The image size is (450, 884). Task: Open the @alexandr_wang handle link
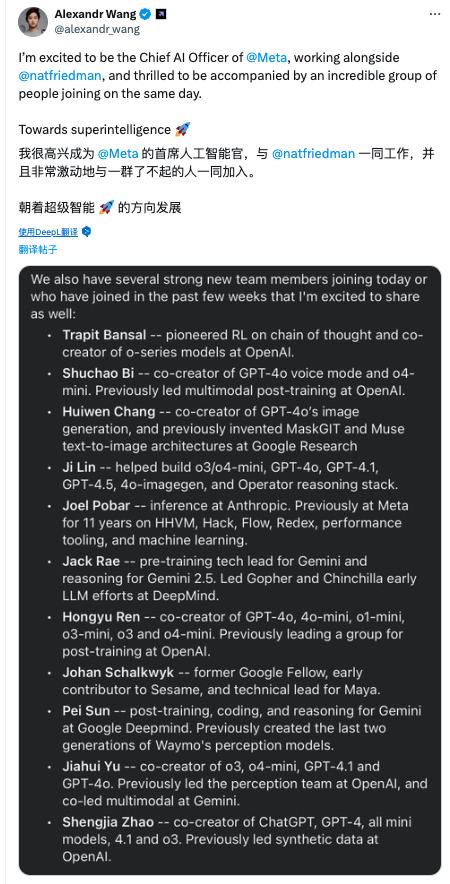tap(97, 29)
